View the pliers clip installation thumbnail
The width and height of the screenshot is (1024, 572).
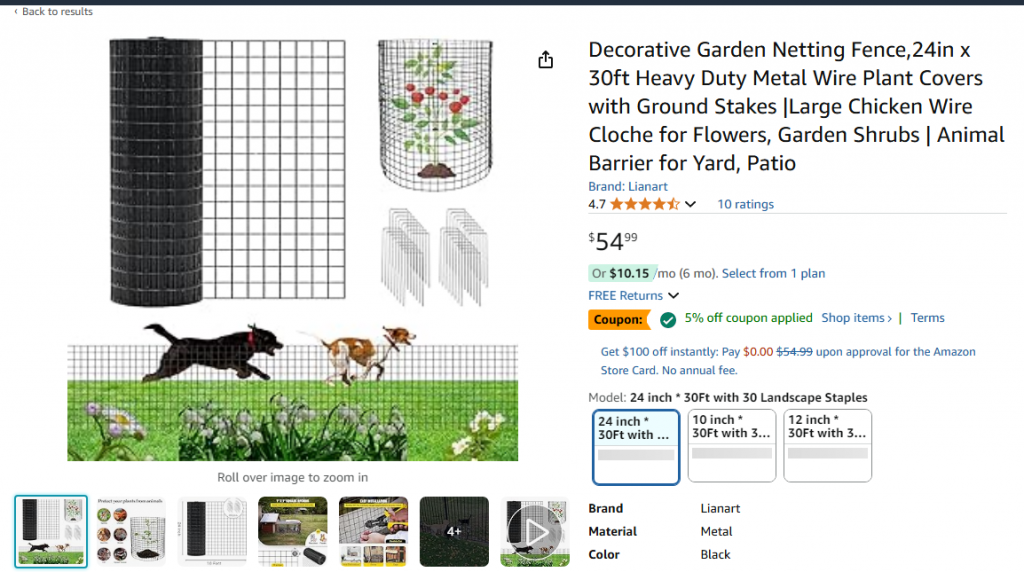373,531
